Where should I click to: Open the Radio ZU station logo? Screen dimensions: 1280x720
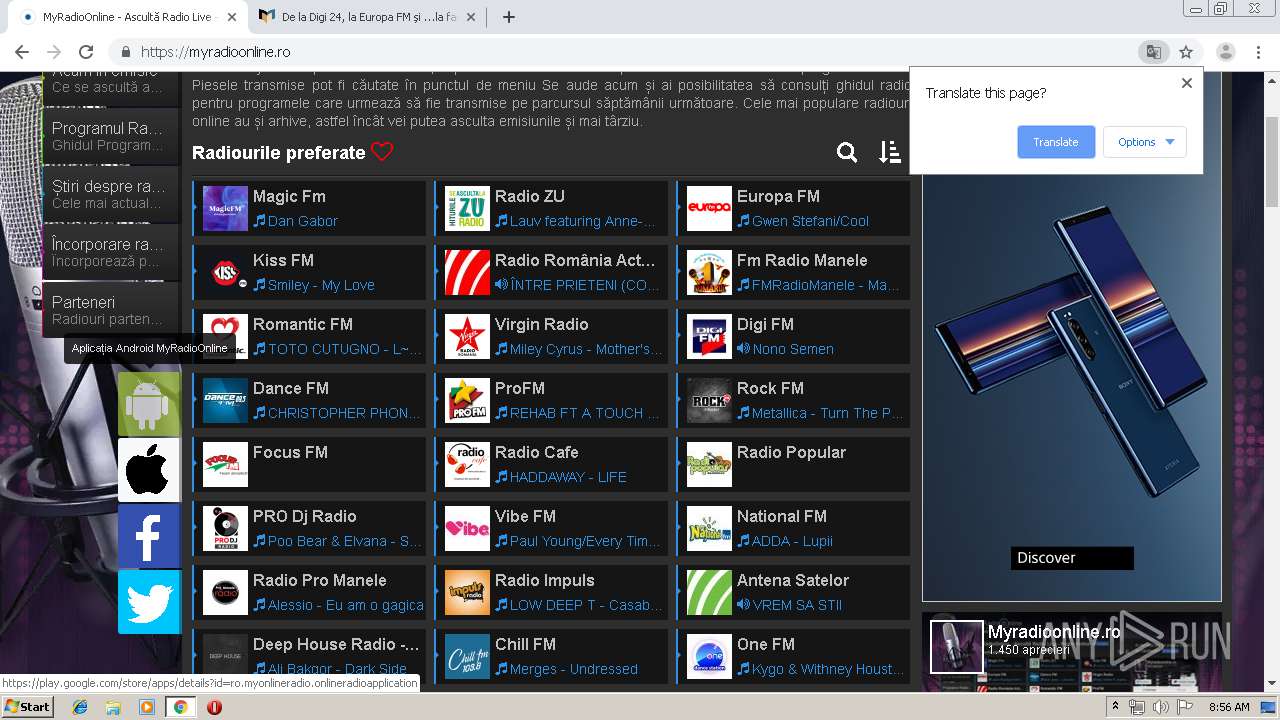click(467, 208)
